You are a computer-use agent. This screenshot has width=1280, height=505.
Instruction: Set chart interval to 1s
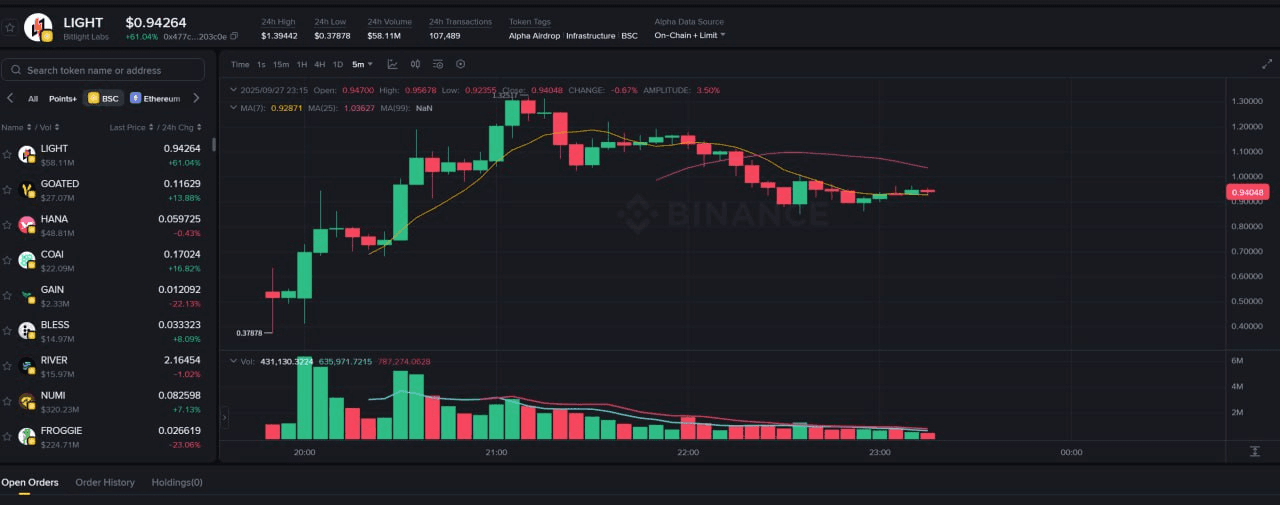click(x=261, y=64)
